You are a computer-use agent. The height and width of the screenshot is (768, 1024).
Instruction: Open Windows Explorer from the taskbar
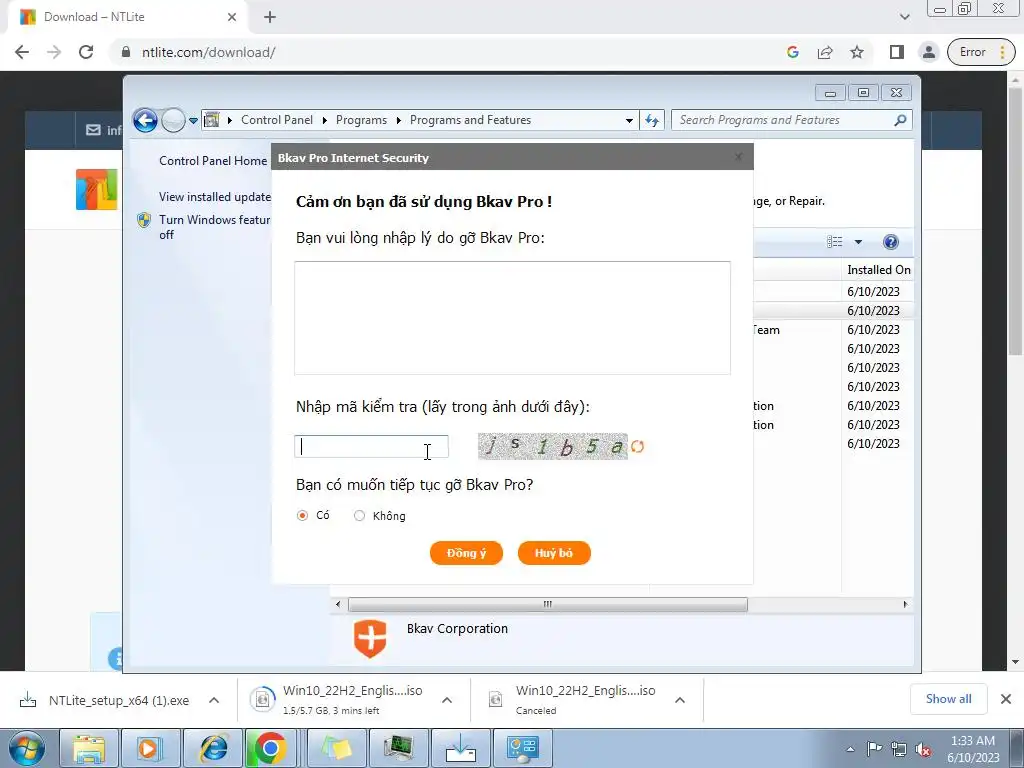(x=89, y=748)
